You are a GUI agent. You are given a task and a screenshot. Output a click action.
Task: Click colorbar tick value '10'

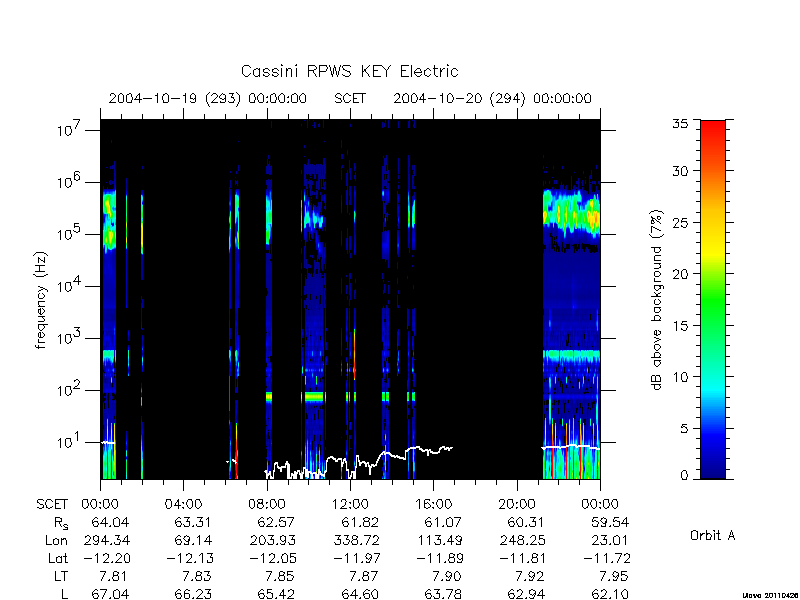pos(680,377)
